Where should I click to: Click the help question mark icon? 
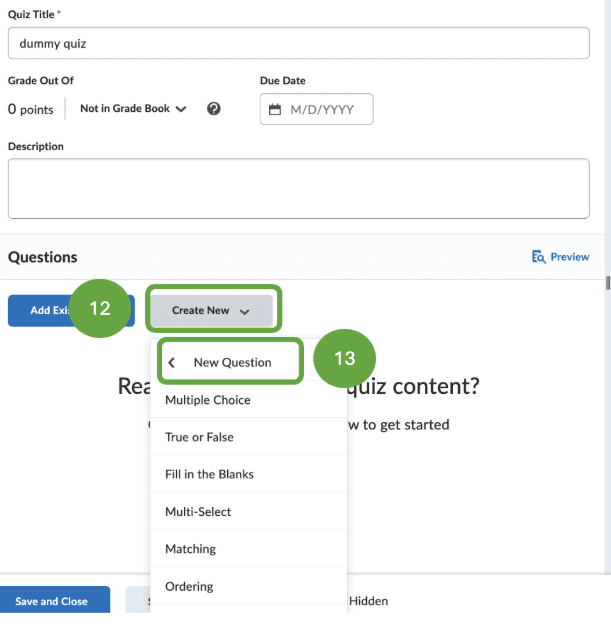pos(214,108)
